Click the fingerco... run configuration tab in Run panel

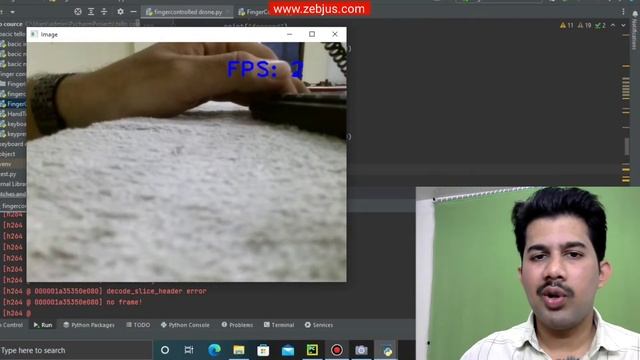[14, 206]
